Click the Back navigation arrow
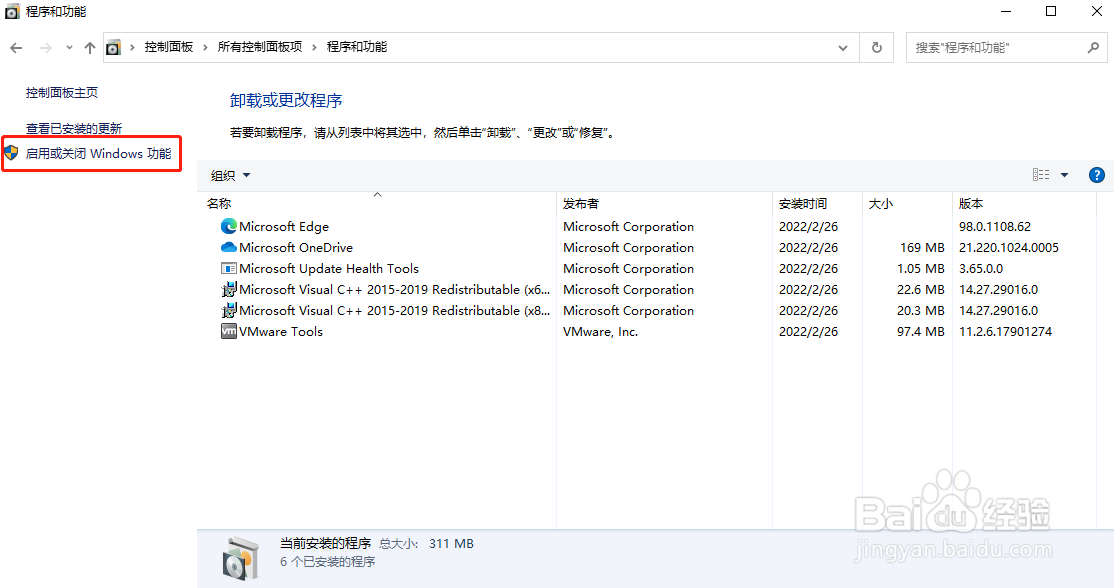This screenshot has height=588, width=1114. [x=16, y=48]
